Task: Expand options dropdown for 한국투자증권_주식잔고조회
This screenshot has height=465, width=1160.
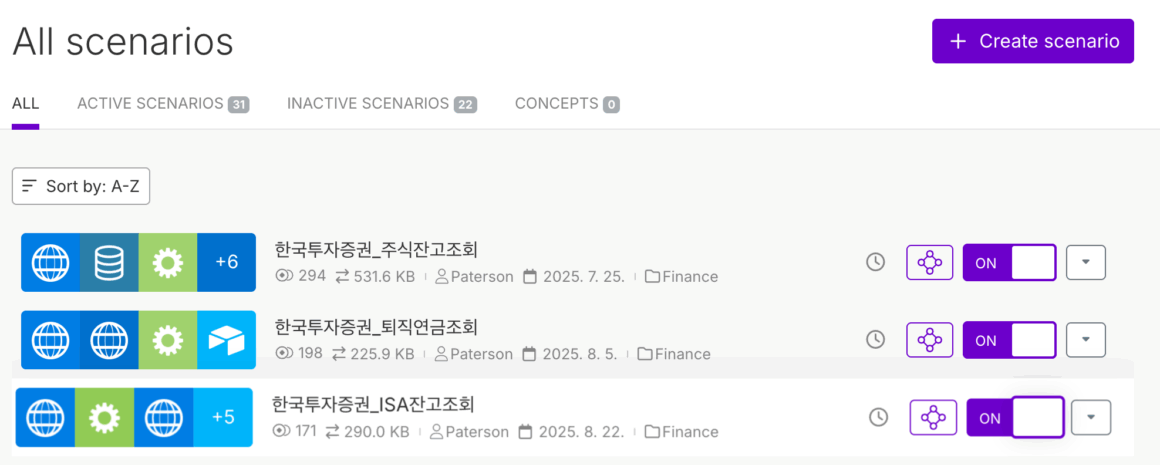Action: 1085,262
